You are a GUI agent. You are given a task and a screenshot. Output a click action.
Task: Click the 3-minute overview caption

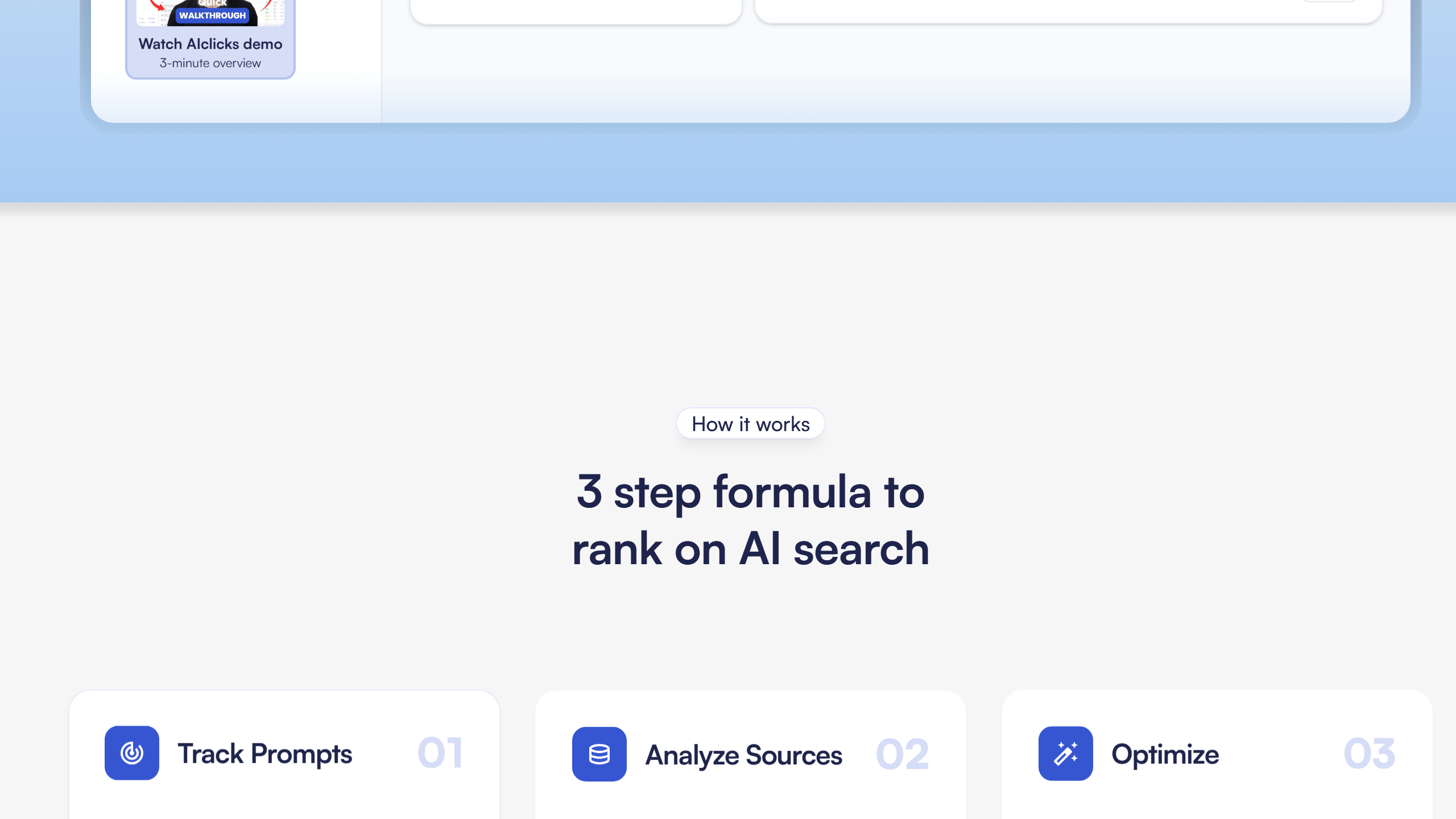[210, 63]
